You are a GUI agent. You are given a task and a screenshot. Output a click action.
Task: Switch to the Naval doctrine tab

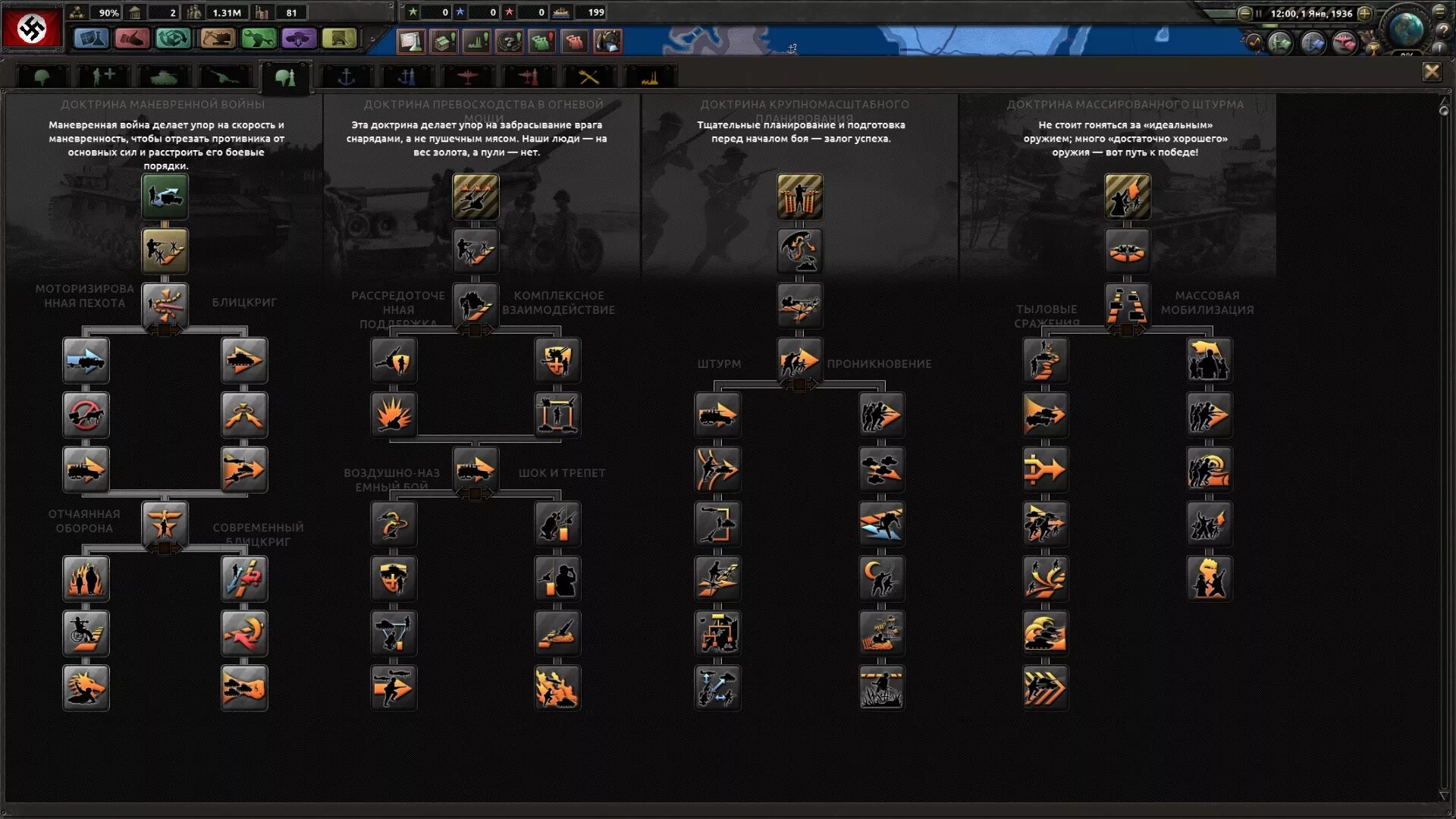(x=406, y=77)
